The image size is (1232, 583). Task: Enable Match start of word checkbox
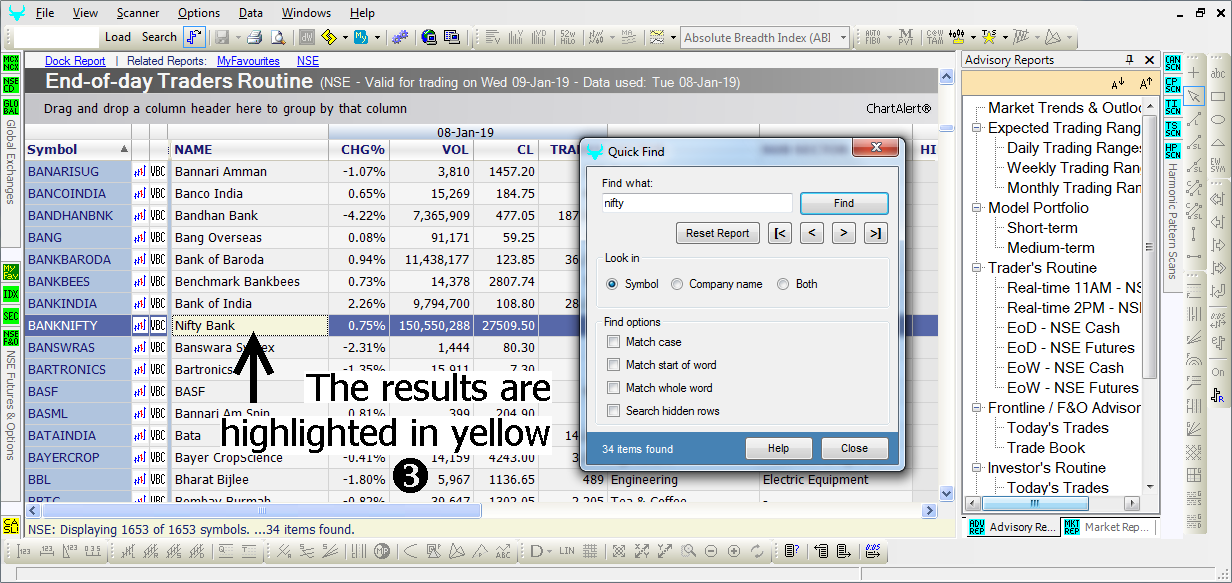coord(613,365)
